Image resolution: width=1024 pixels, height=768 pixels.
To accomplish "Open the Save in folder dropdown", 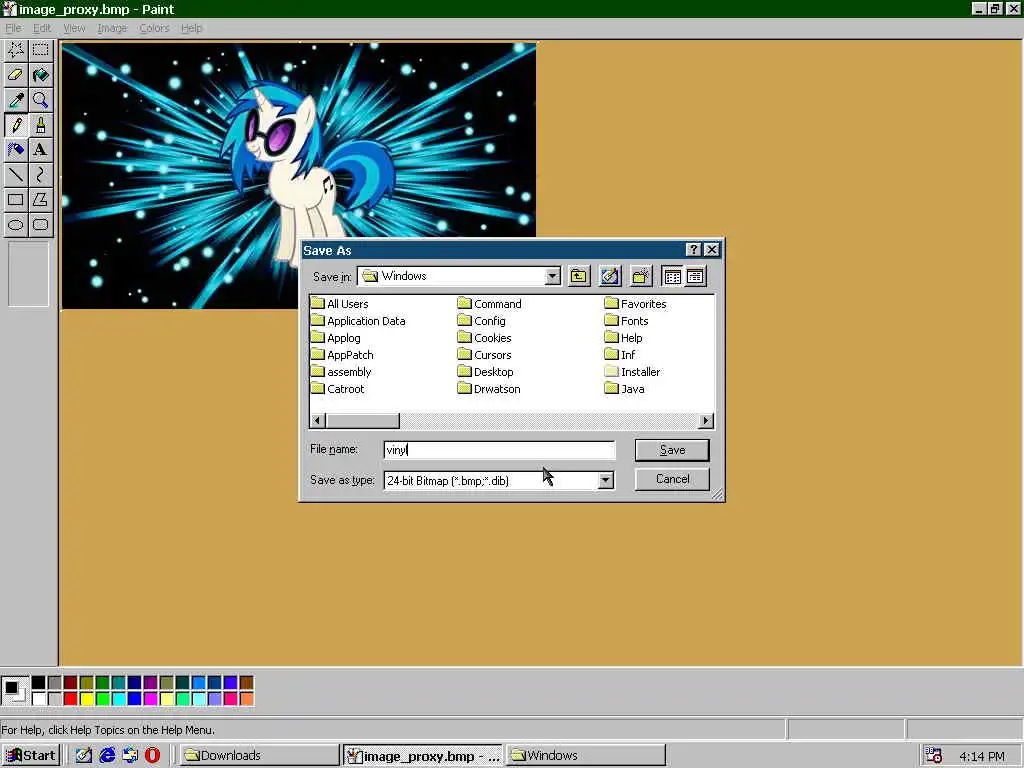I will pos(552,276).
